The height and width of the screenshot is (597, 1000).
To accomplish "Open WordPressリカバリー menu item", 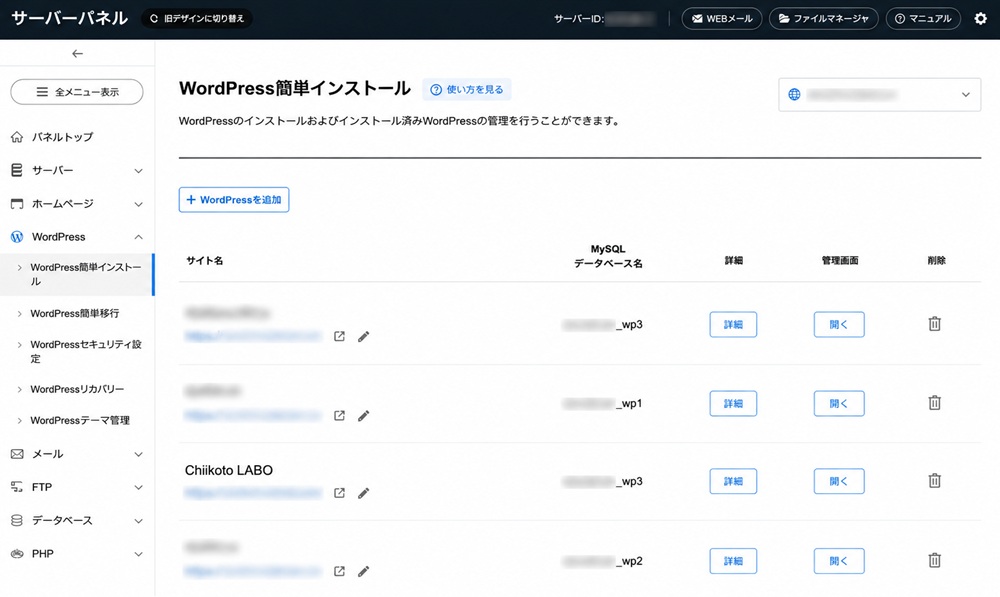I will (x=77, y=389).
